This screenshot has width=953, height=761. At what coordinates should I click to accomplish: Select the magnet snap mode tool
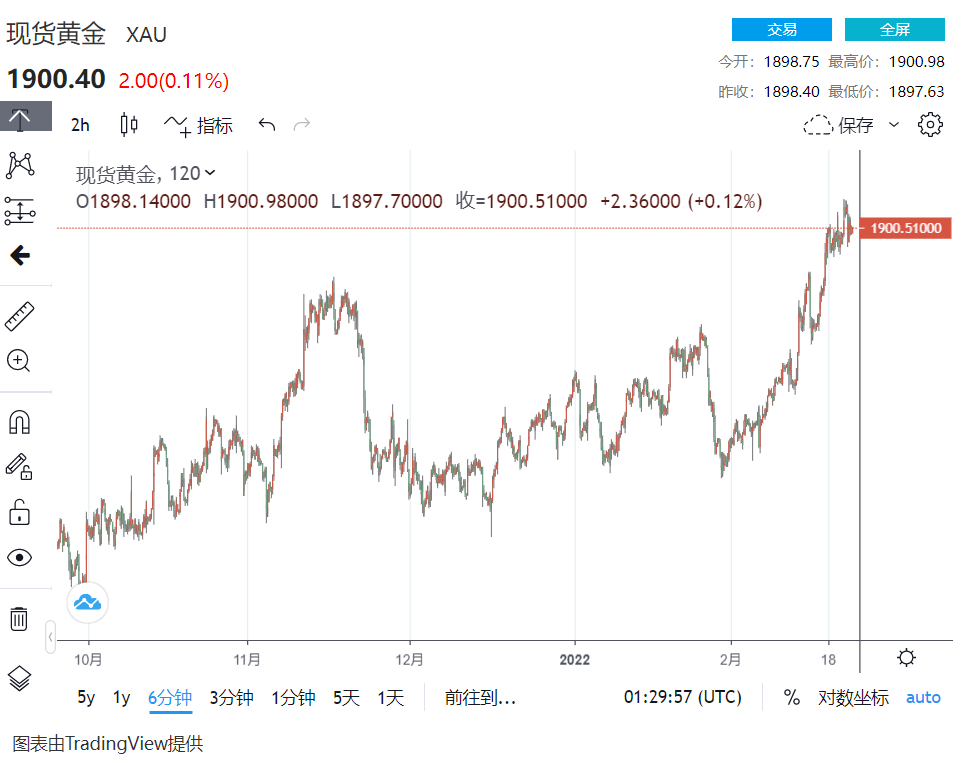click(19, 423)
